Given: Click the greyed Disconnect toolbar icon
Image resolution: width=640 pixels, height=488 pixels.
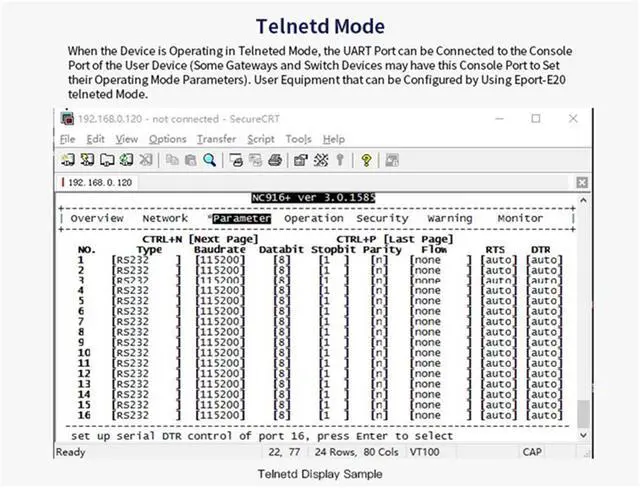Looking at the screenshot, I should pyautogui.click(x=146, y=160).
